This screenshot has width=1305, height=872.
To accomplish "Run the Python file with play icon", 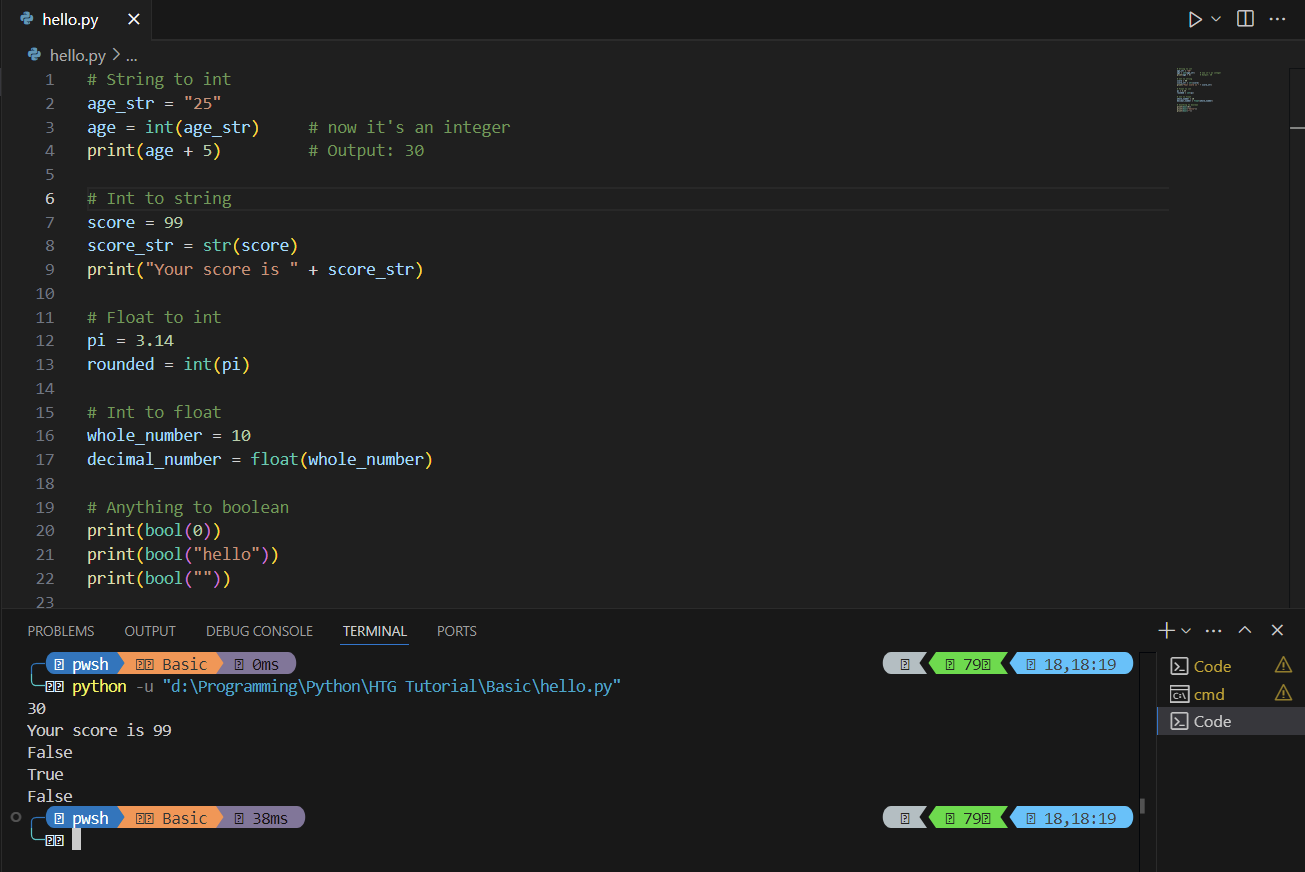I will pos(1194,19).
